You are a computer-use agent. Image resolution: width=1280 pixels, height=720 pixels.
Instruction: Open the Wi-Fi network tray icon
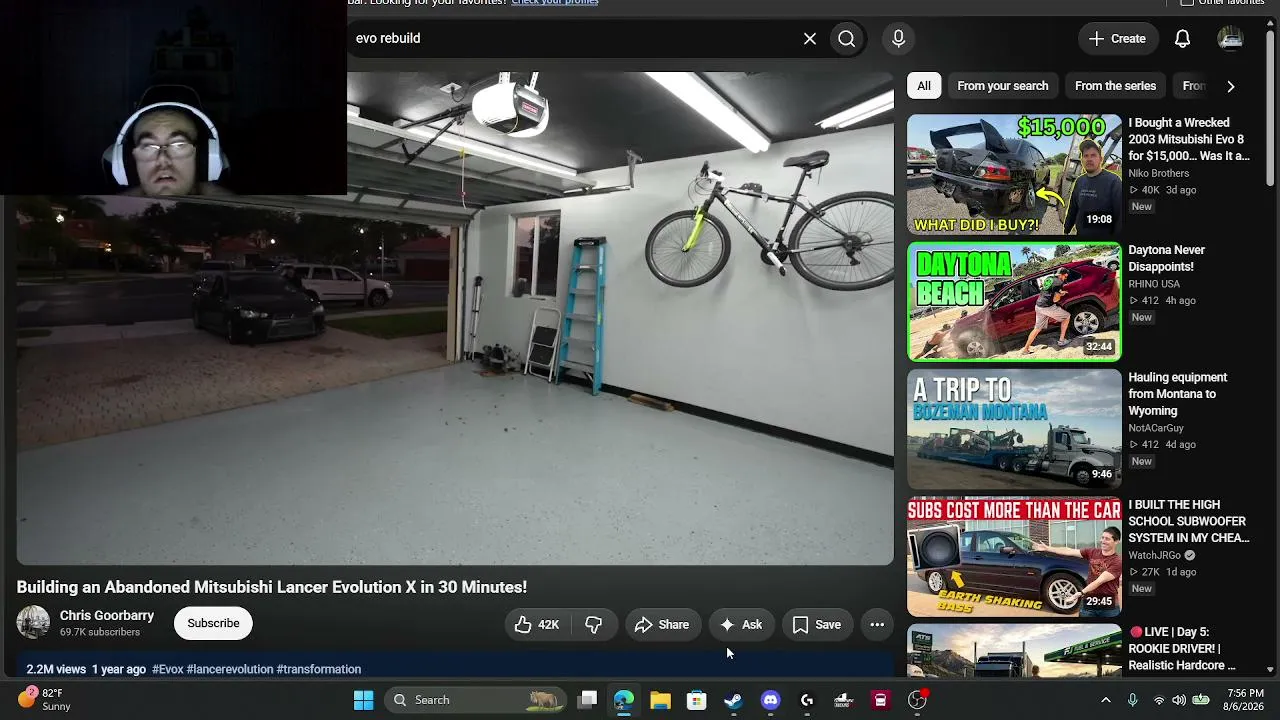(x=1159, y=700)
